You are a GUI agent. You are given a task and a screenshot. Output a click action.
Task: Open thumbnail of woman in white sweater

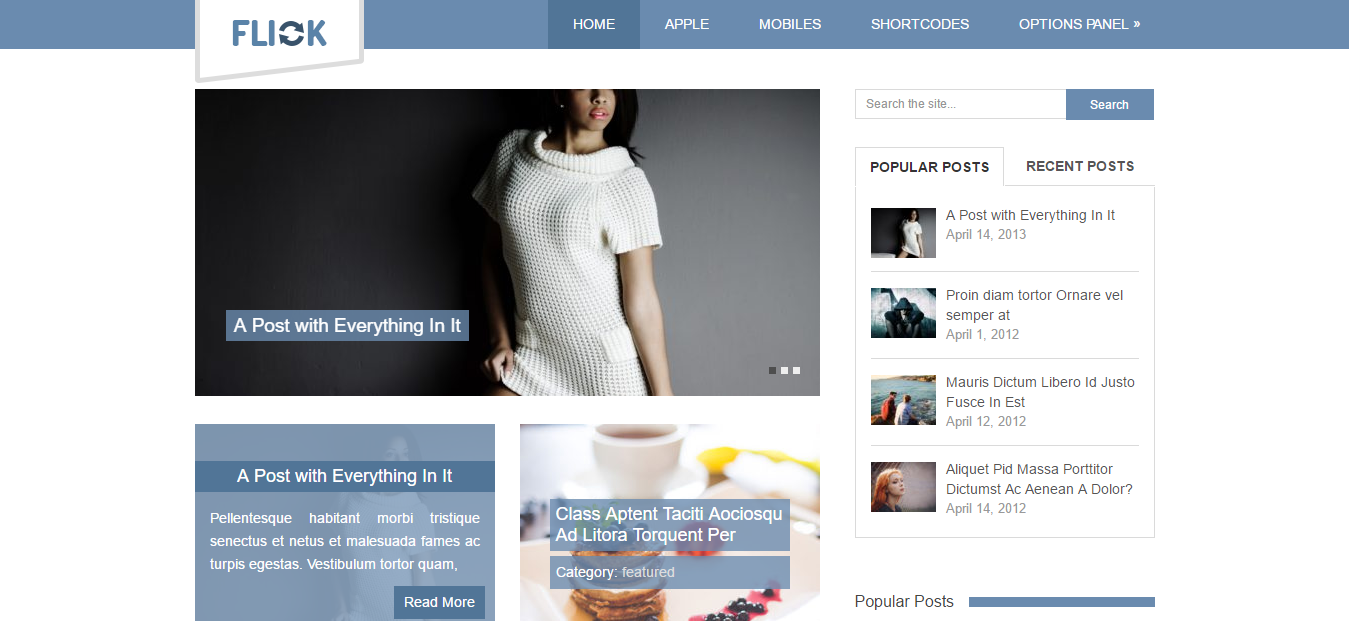point(903,233)
